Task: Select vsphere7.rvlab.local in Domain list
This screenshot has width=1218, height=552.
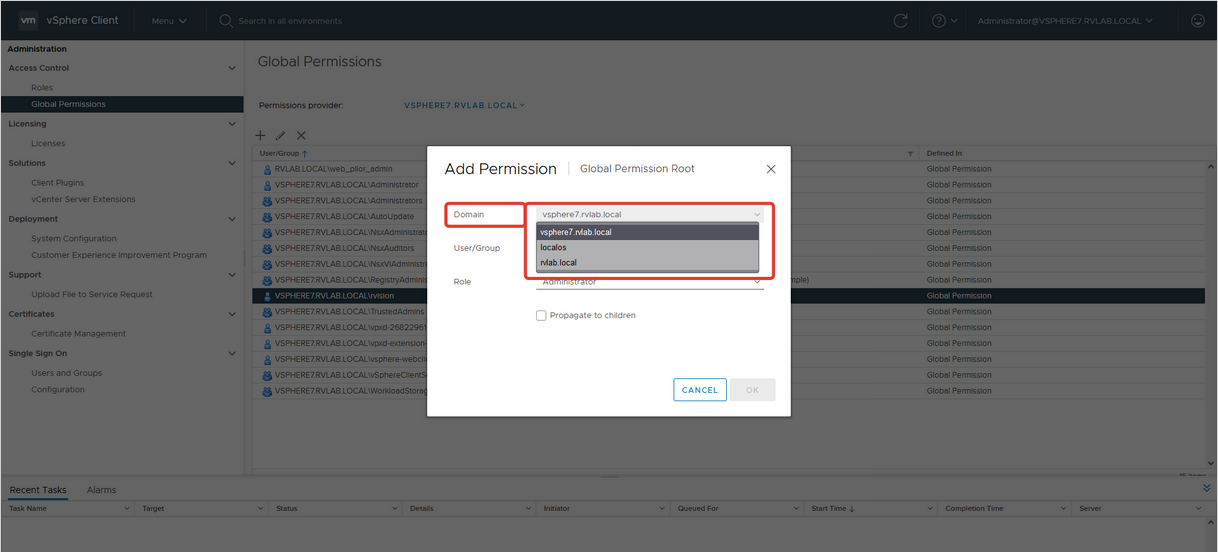Action: [647, 232]
